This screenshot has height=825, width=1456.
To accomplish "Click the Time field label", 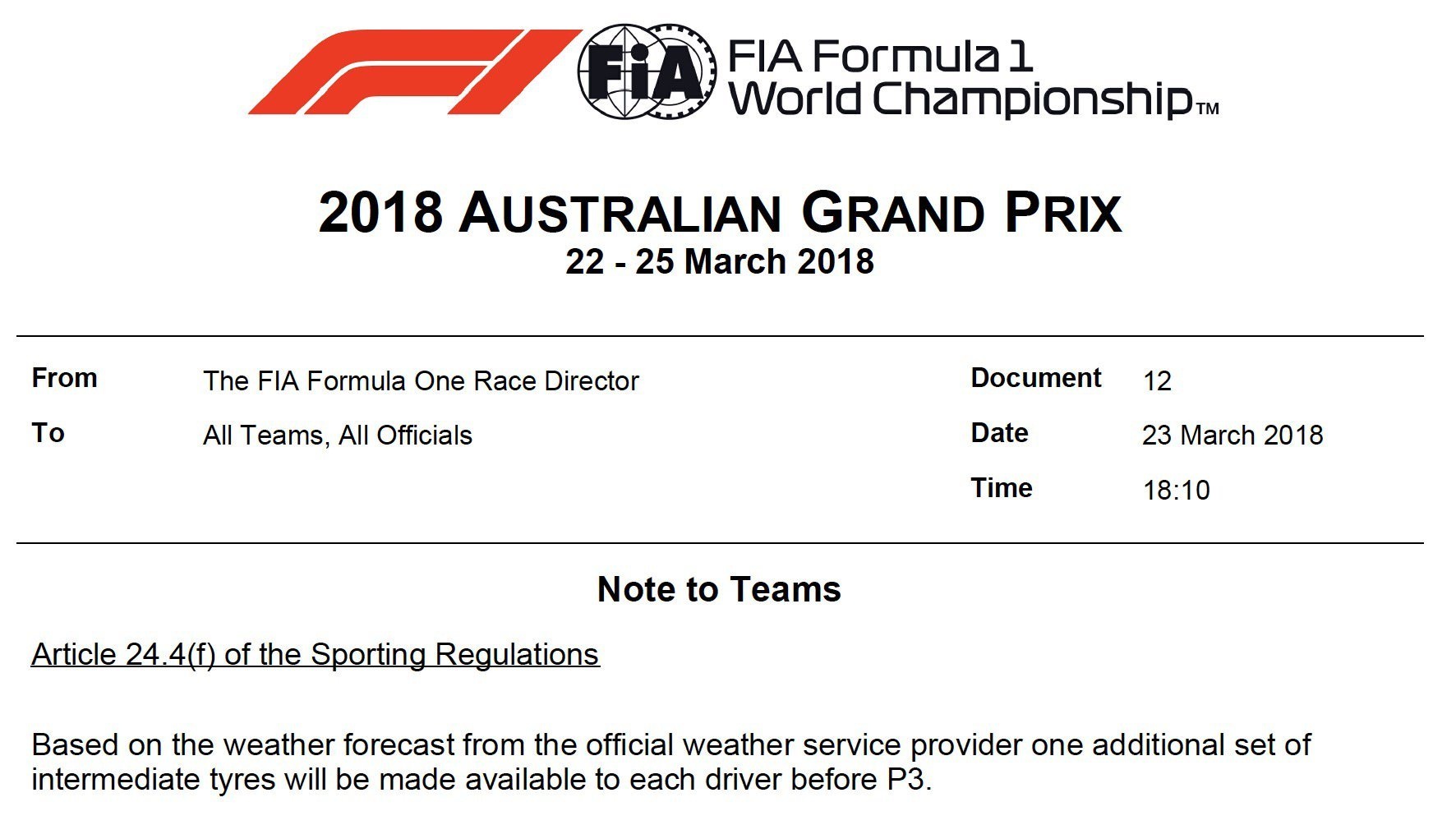I will [1002, 488].
